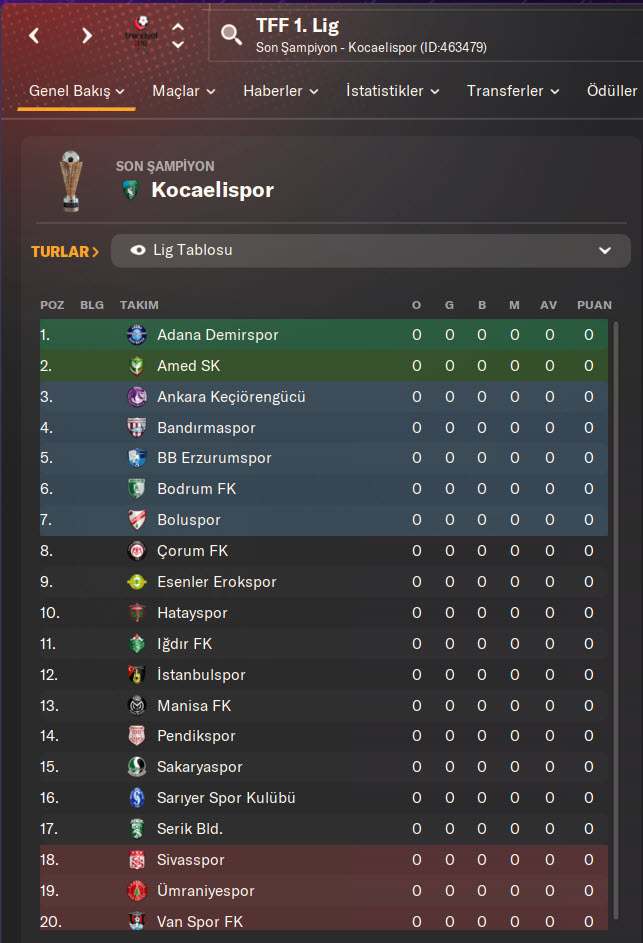Open Amed SK club badge
Image resolution: width=643 pixels, height=943 pixels.
[137, 366]
